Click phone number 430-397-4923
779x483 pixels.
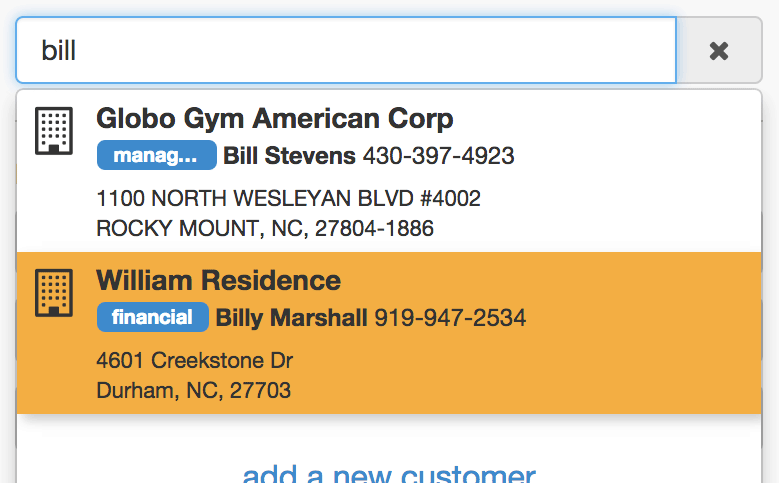pyautogui.click(x=438, y=156)
